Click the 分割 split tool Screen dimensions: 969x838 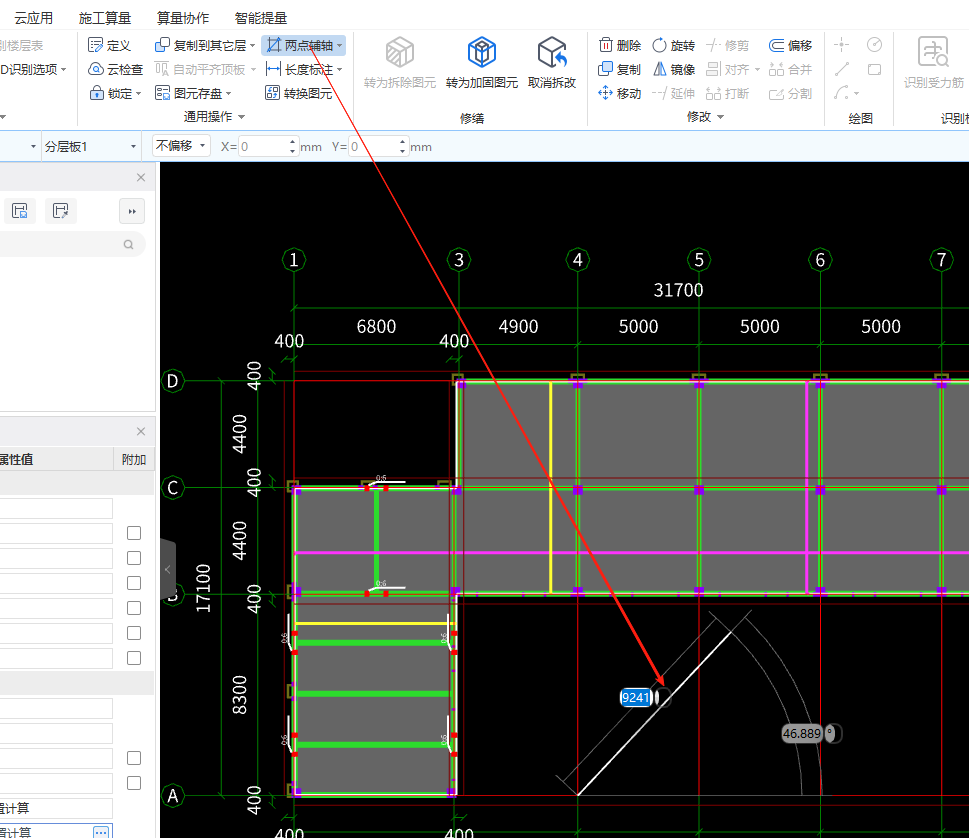click(790, 93)
